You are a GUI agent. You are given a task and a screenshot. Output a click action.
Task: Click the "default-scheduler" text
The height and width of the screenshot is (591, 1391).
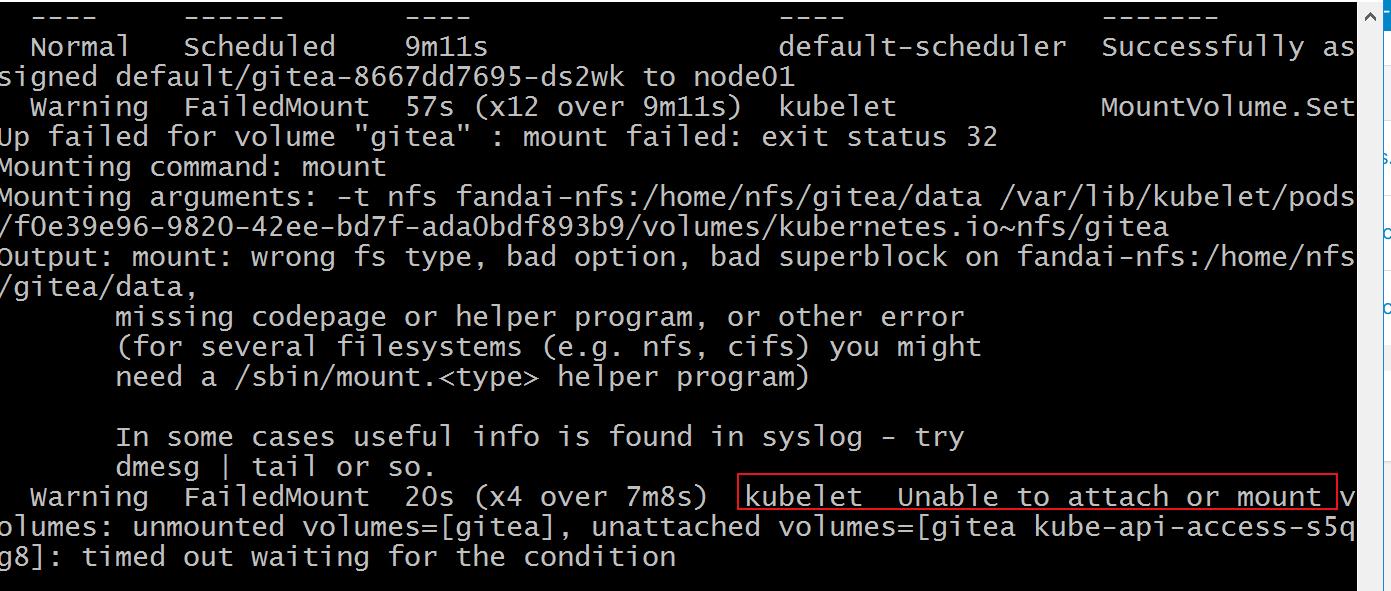click(921, 47)
